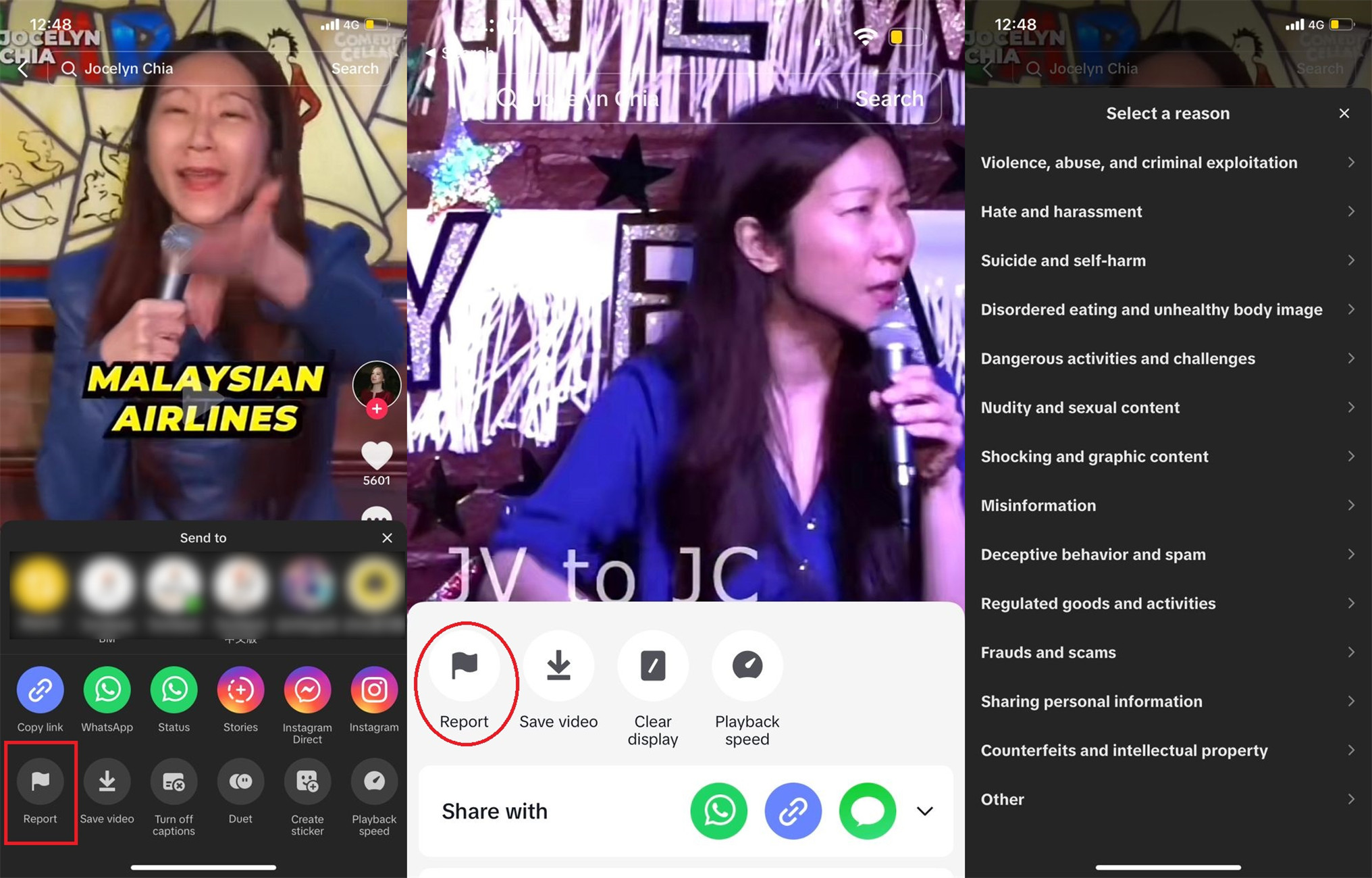The width and height of the screenshot is (1372, 878).
Task: Open chevron for Shocking and graphic content
Action: click(x=1351, y=456)
